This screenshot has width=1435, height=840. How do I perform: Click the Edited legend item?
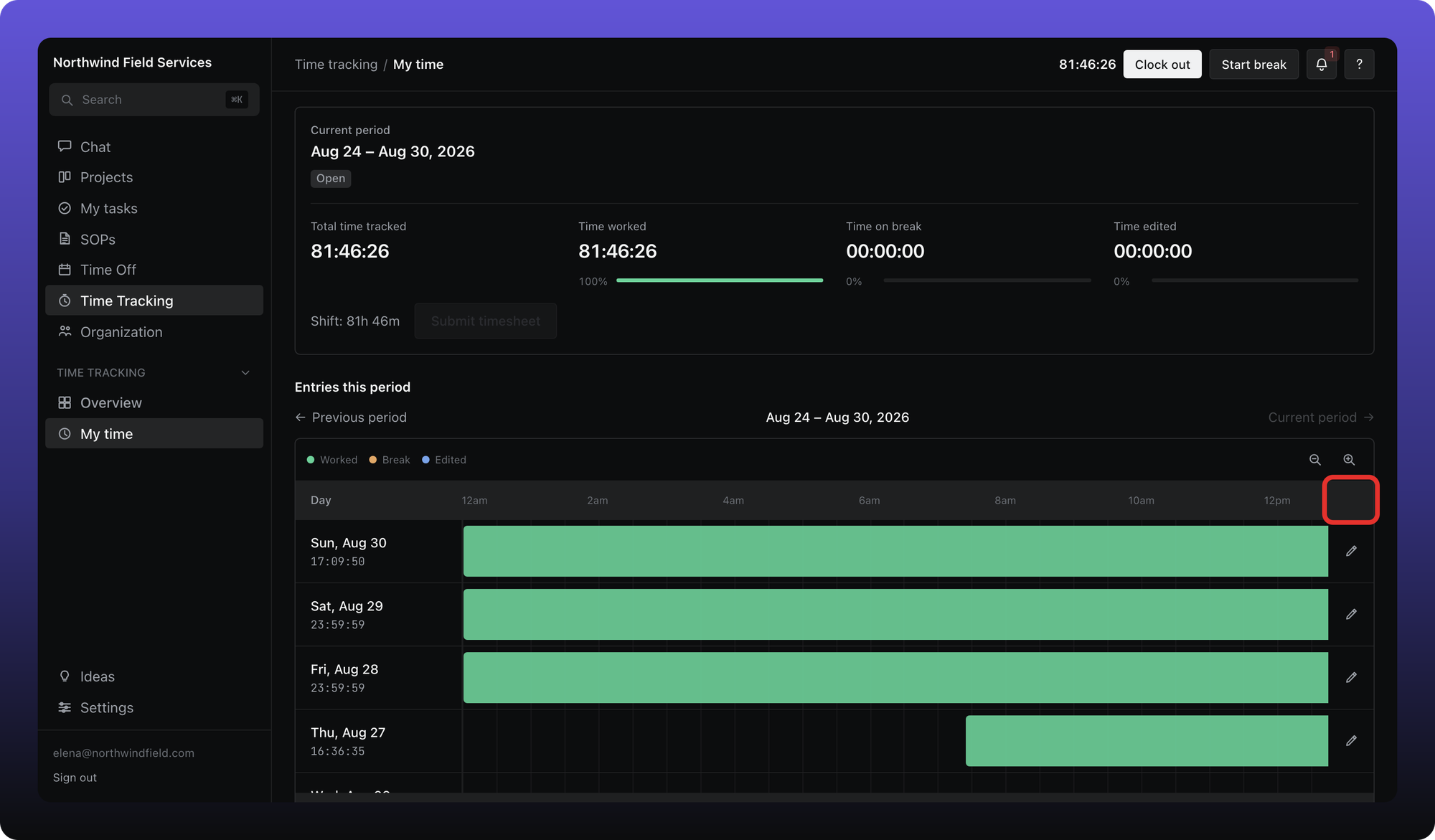click(x=444, y=460)
